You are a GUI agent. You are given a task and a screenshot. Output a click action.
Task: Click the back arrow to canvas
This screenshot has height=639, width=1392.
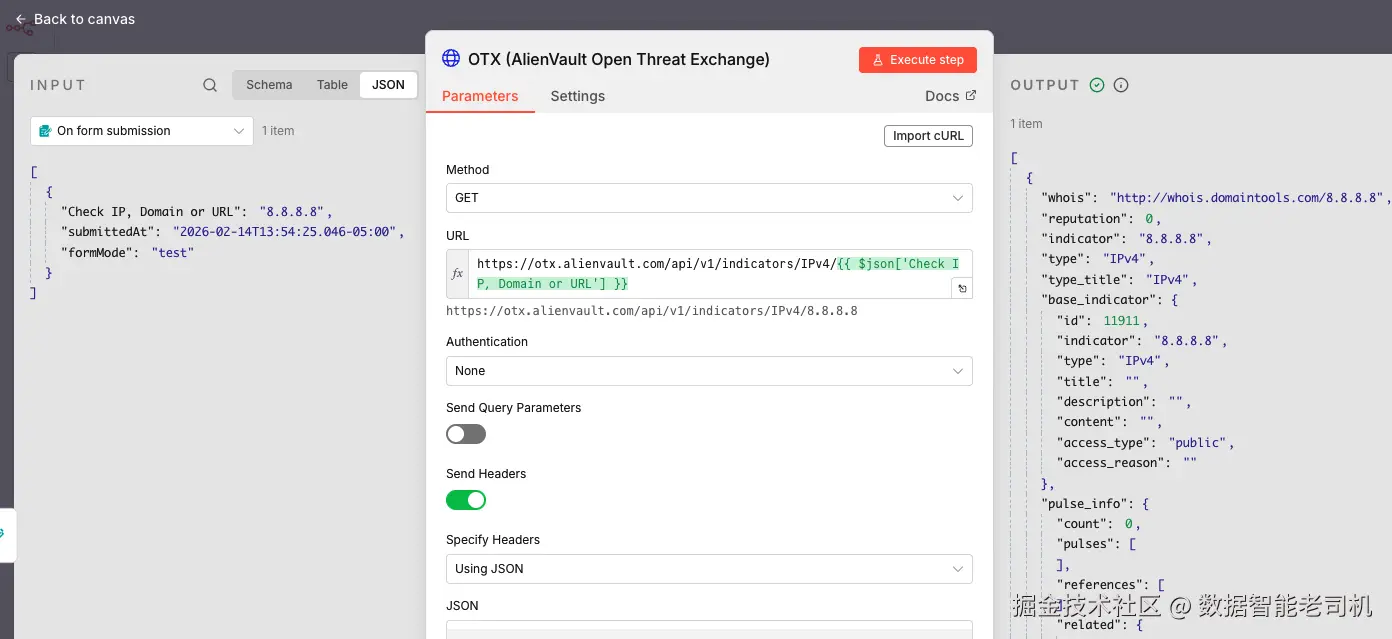tap(21, 19)
